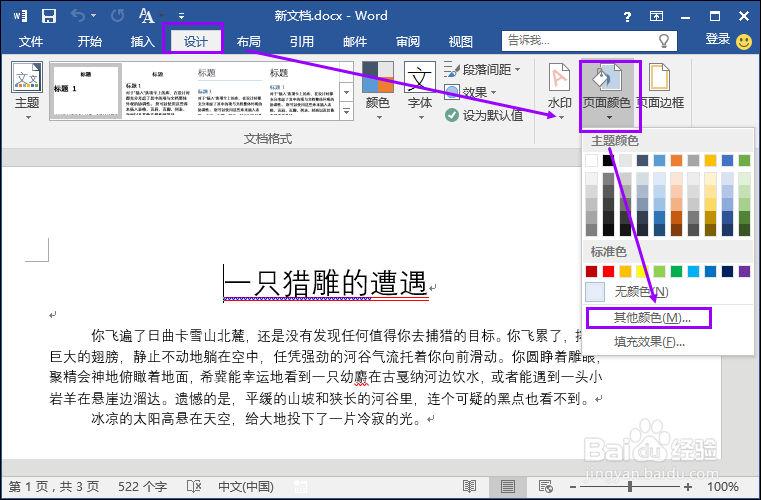This screenshot has width=761, height=500.
Task: Click the 效果 effects button
Action: coord(471,92)
